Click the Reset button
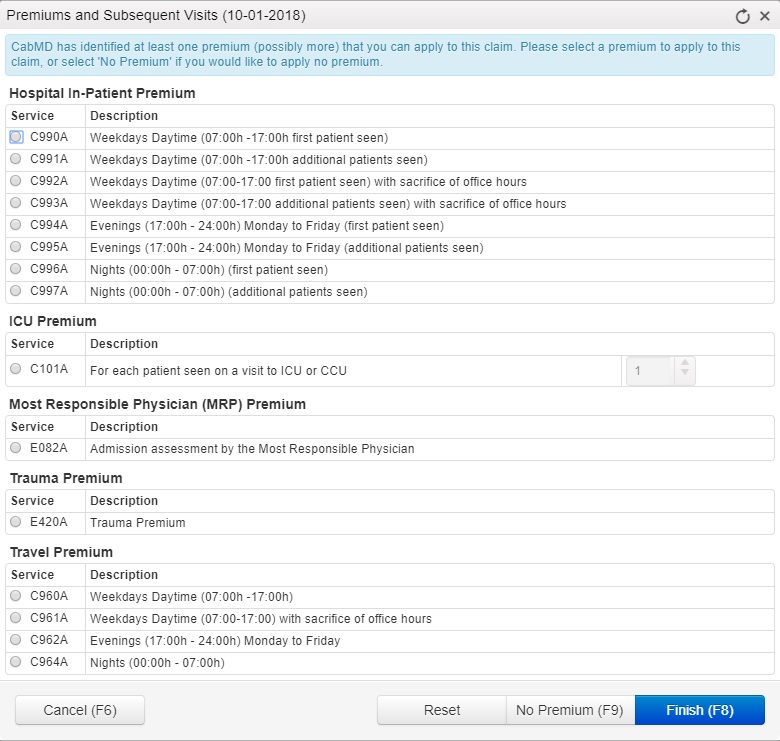Image resolution: width=780 pixels, height=741 pixels. tap(441, 710)
